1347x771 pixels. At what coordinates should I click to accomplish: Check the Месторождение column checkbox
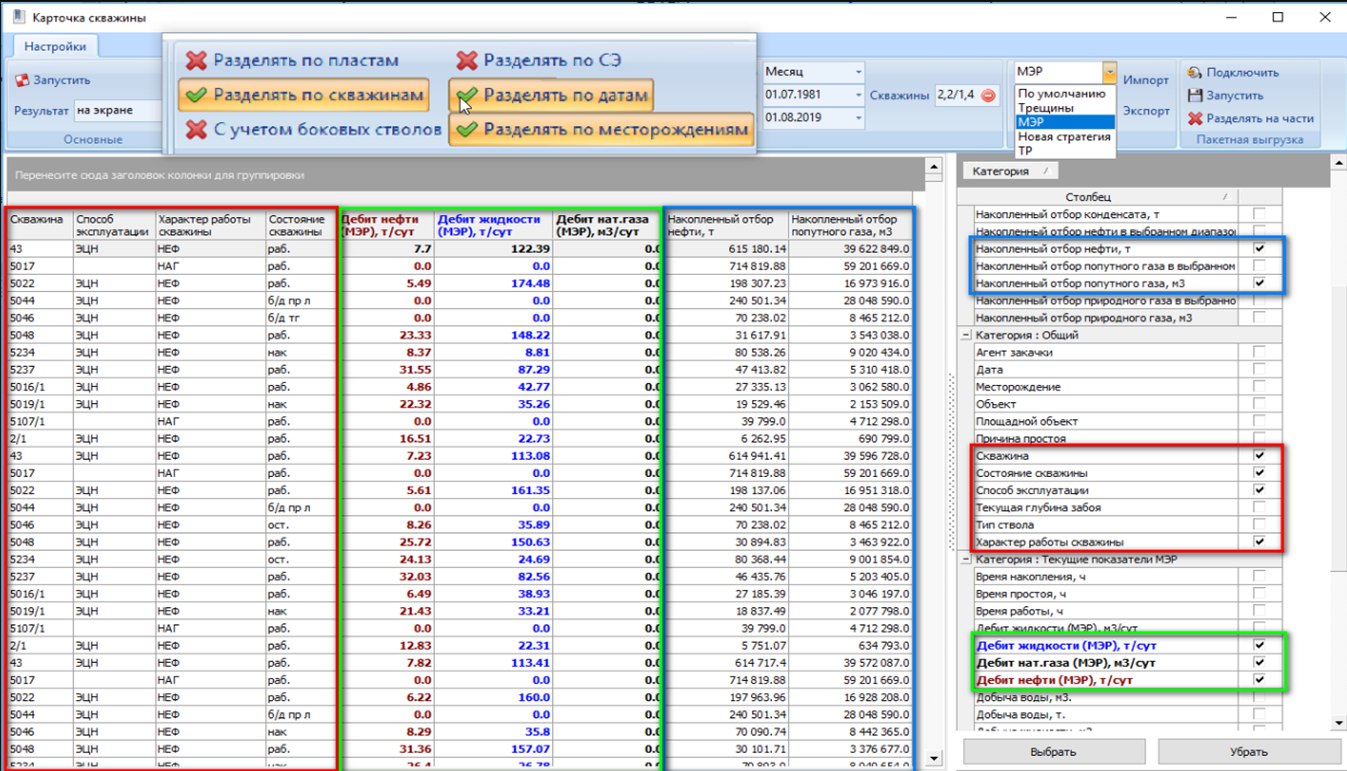pos(1259,387)
